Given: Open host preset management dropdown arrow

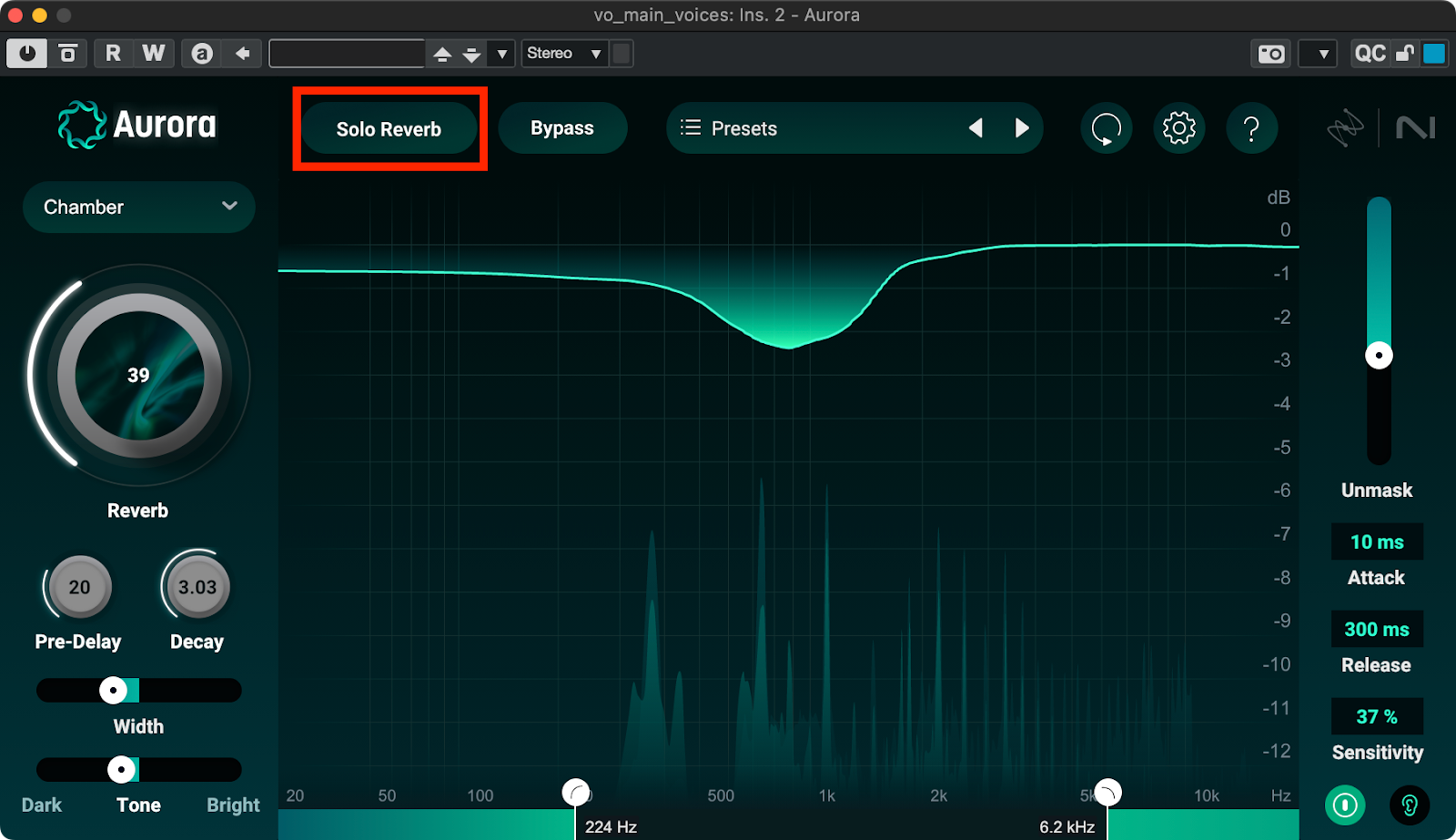Looking at the screenshot, I should [x=501, y=54].
